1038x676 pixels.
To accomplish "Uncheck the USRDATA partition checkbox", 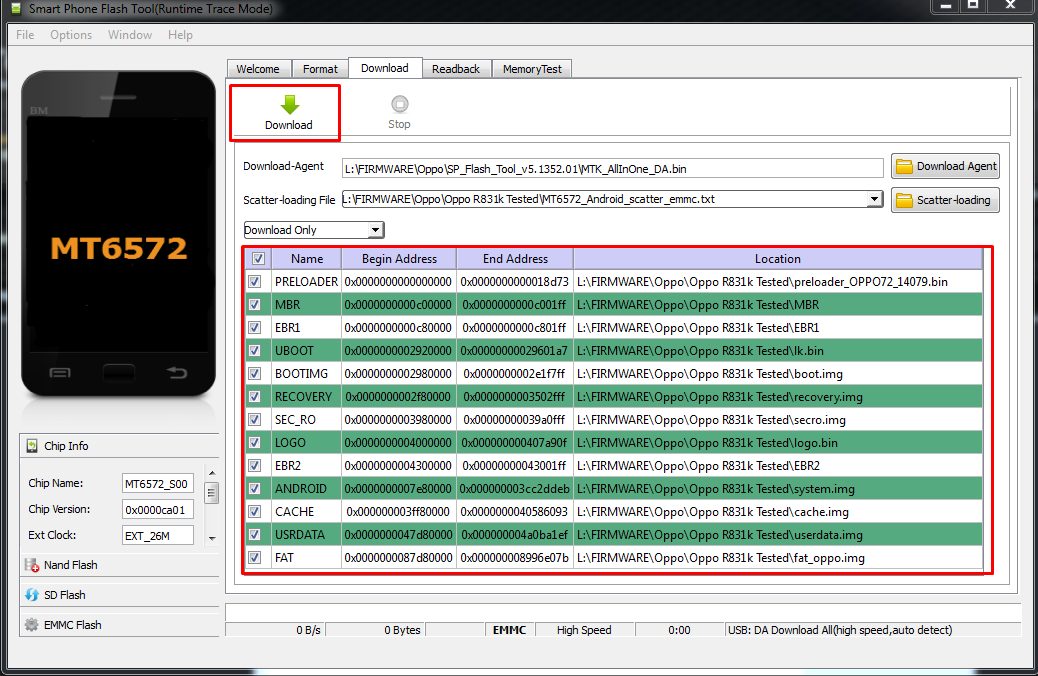I will [254, 535].
